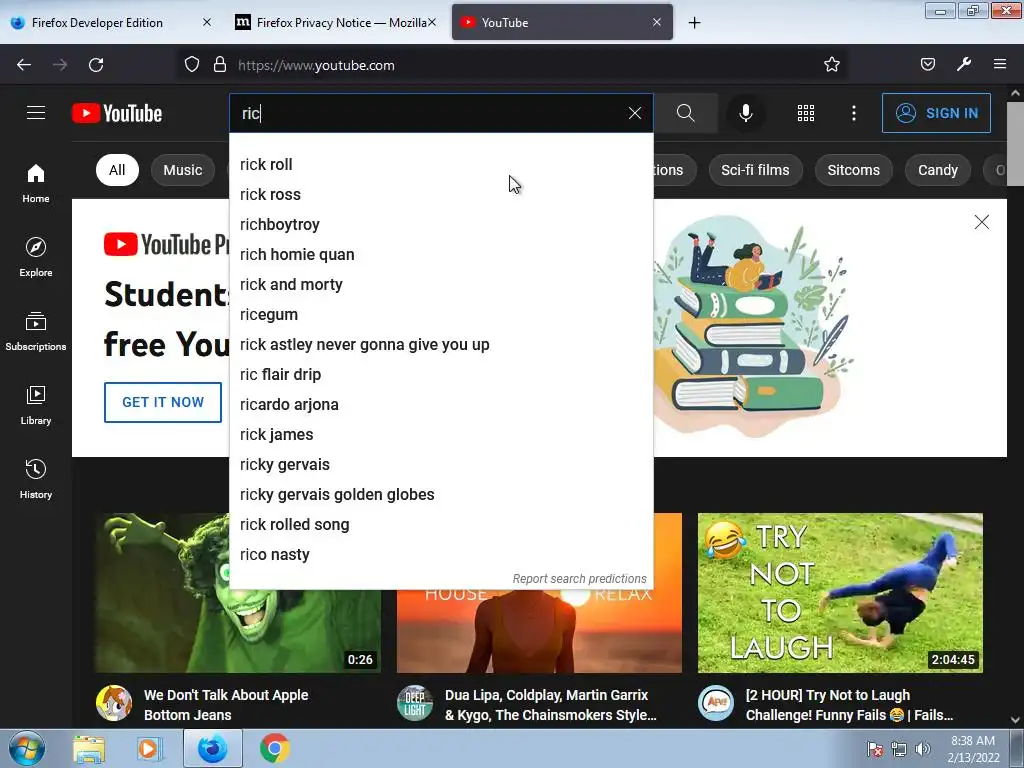View site security padlock info
This screenshot has width=1024, height=768.
(220, 65)
